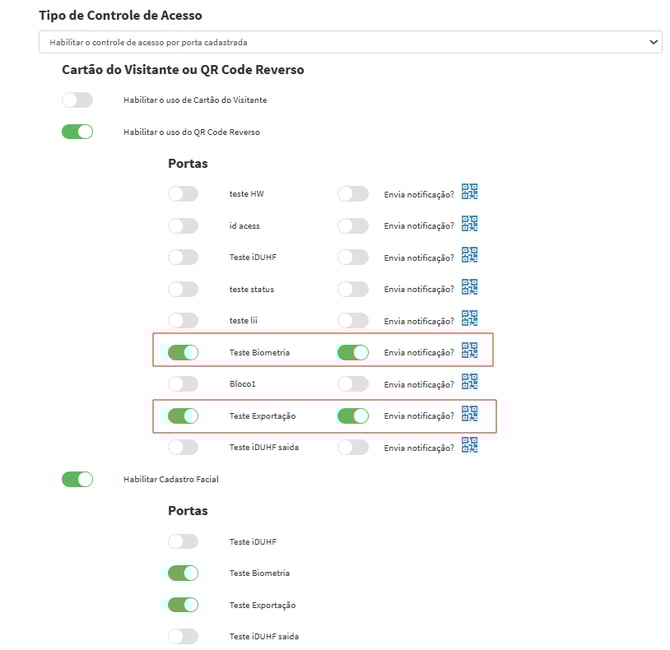Open QR code for first Teste iDUHF row
The height and width of the screenshot is (650, 670).
(x=469, y=256)
